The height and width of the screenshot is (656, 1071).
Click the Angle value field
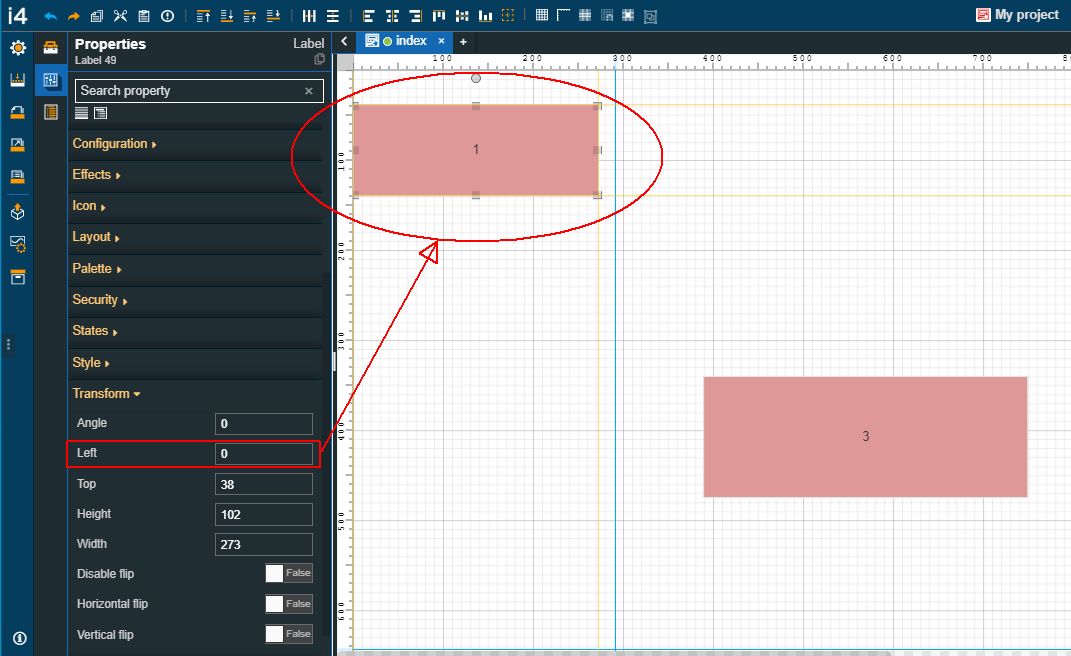264,424
